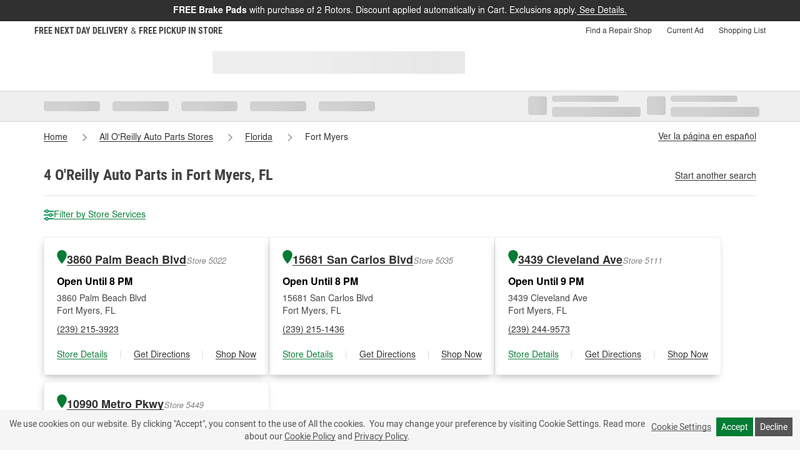
Task: Open Cookie Settings
Action: [x=681, y=427]
